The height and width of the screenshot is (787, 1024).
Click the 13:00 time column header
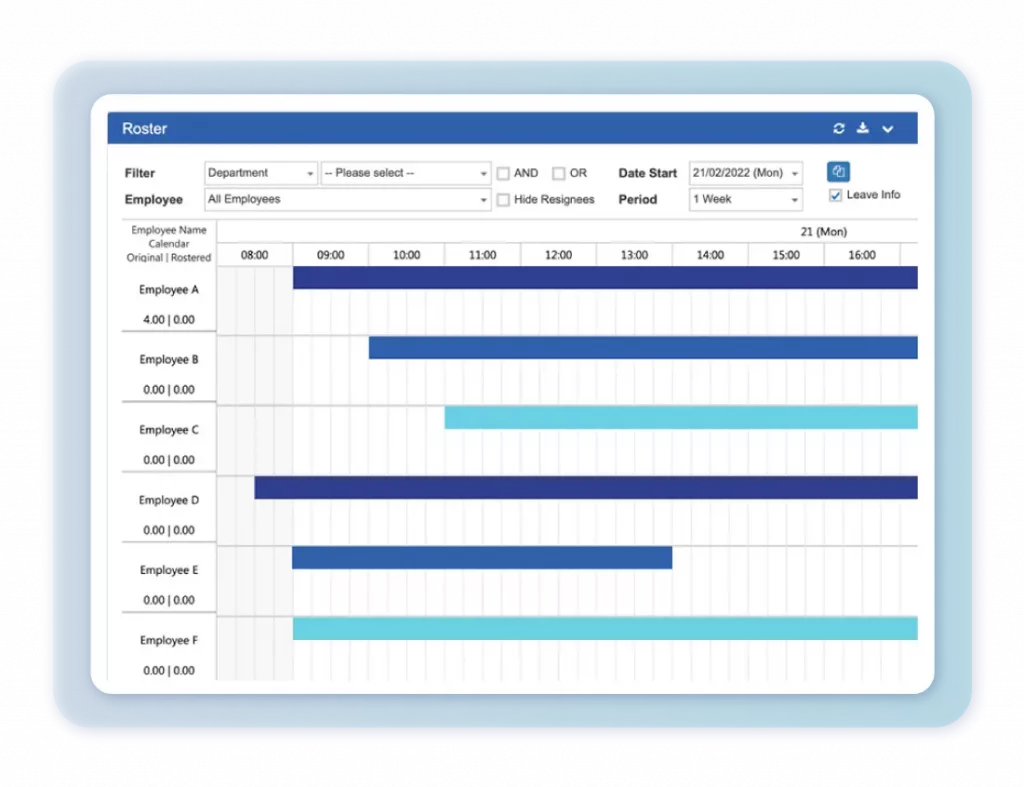(634, 255)
